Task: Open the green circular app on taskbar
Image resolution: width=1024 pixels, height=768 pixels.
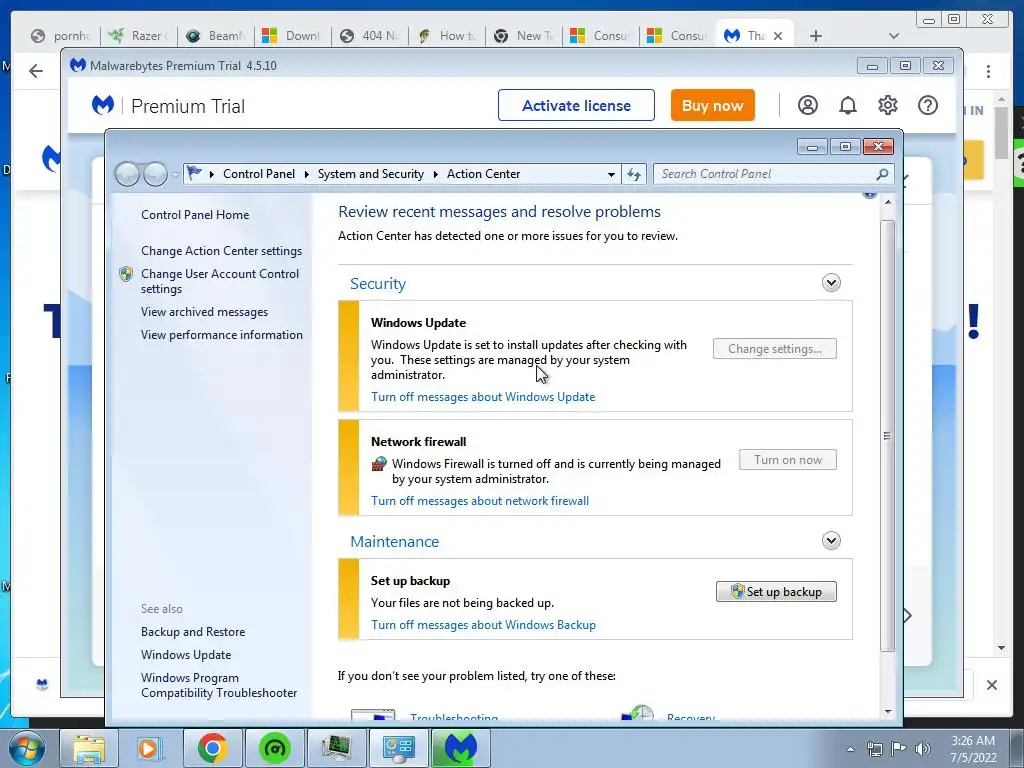Action: tap(274, 748)
